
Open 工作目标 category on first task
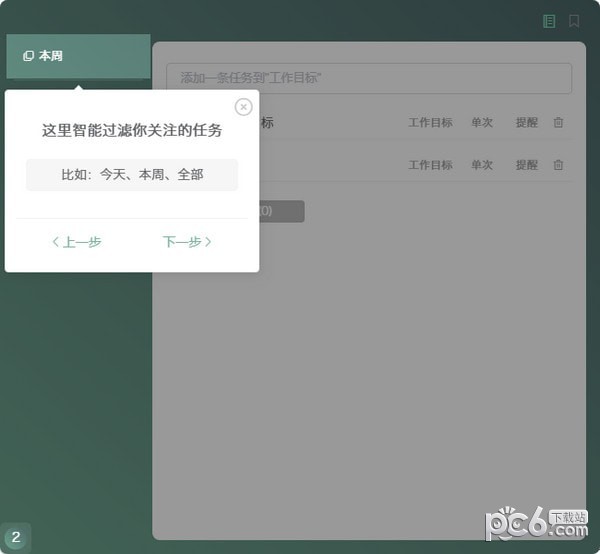(430, 123)
